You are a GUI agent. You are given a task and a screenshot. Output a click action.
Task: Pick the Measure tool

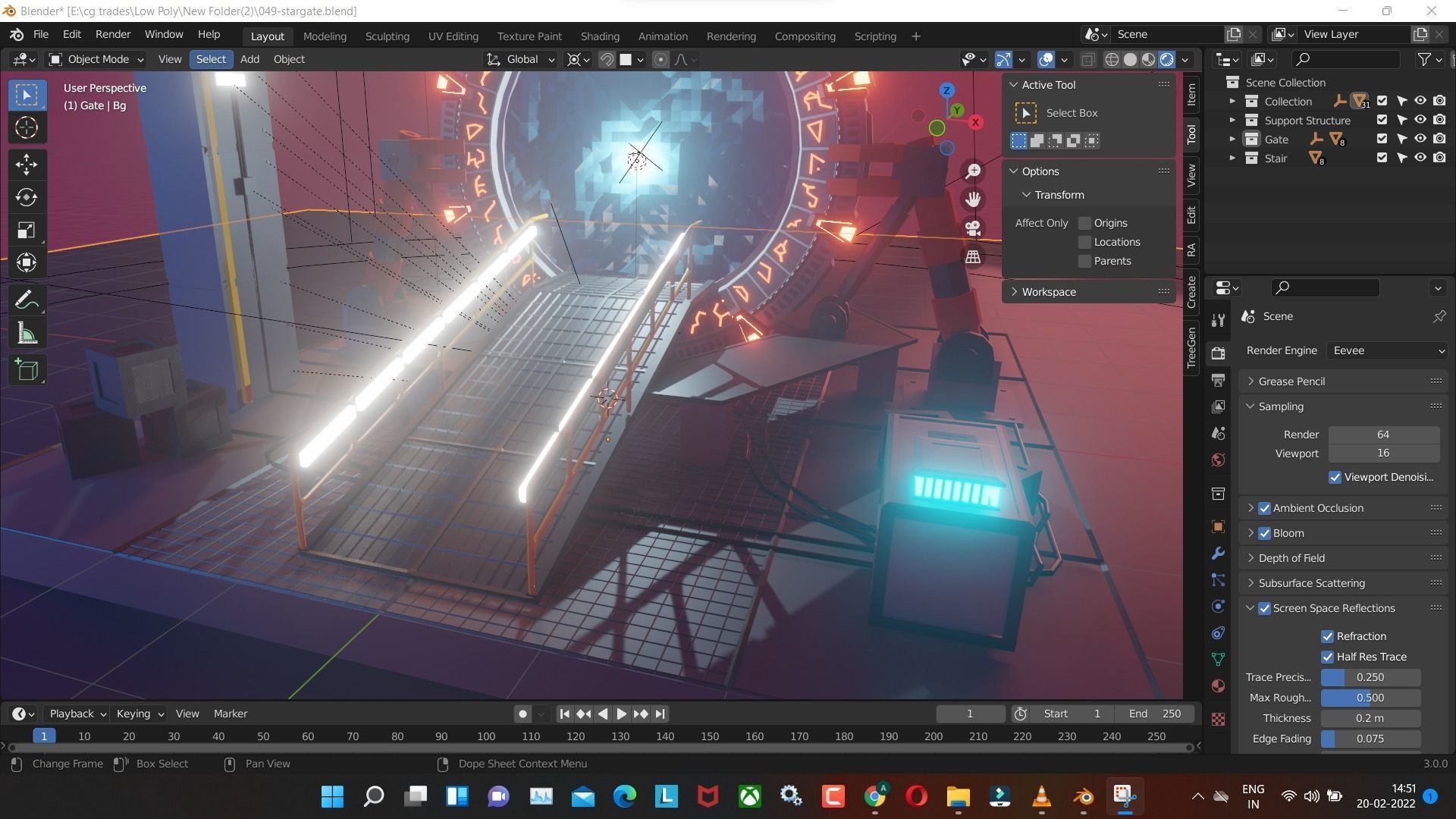pyautogui.click(x=26, y=332)
